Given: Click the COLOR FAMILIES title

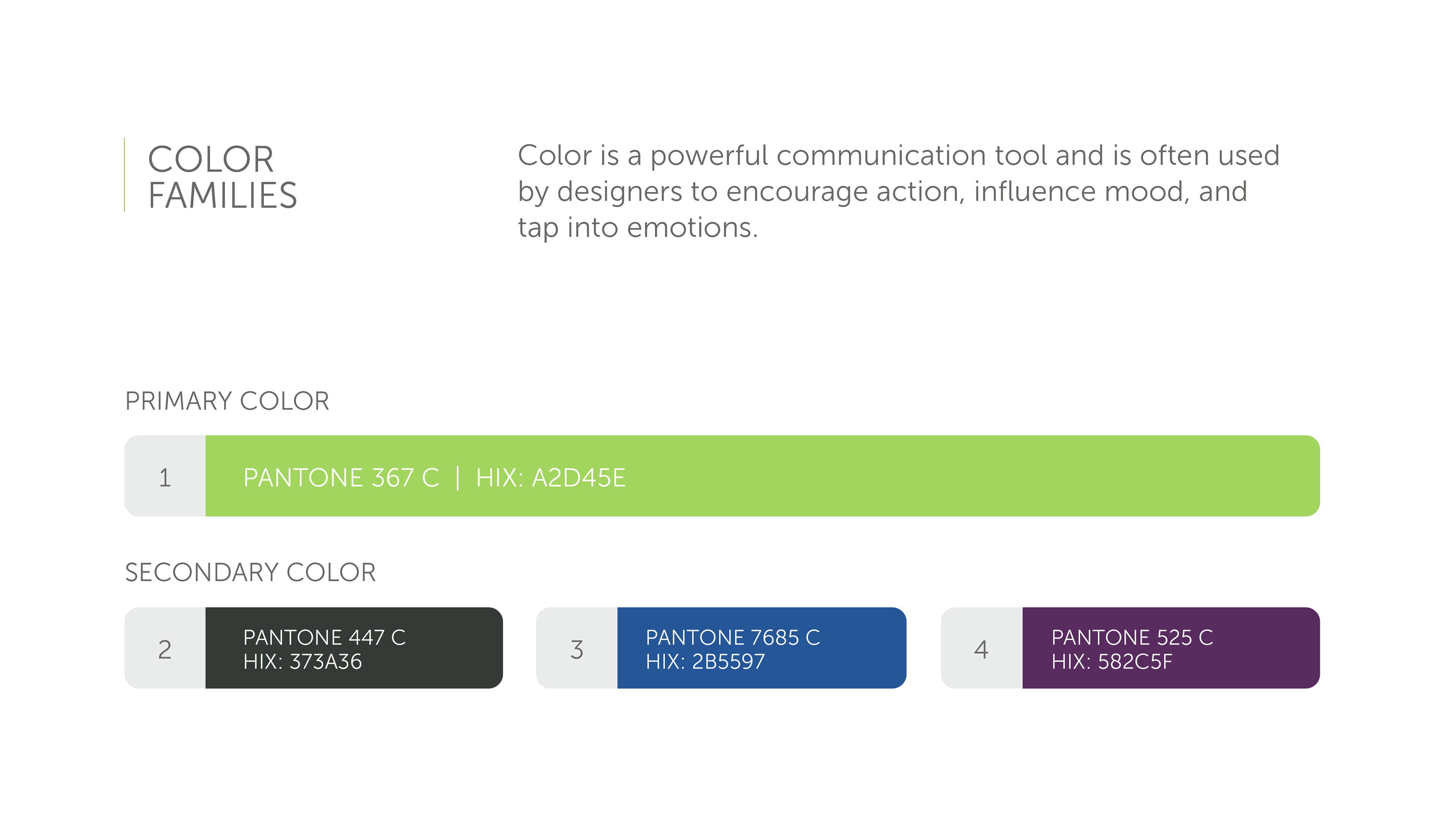Looking at the screenshot, I should tap(222, 177).
